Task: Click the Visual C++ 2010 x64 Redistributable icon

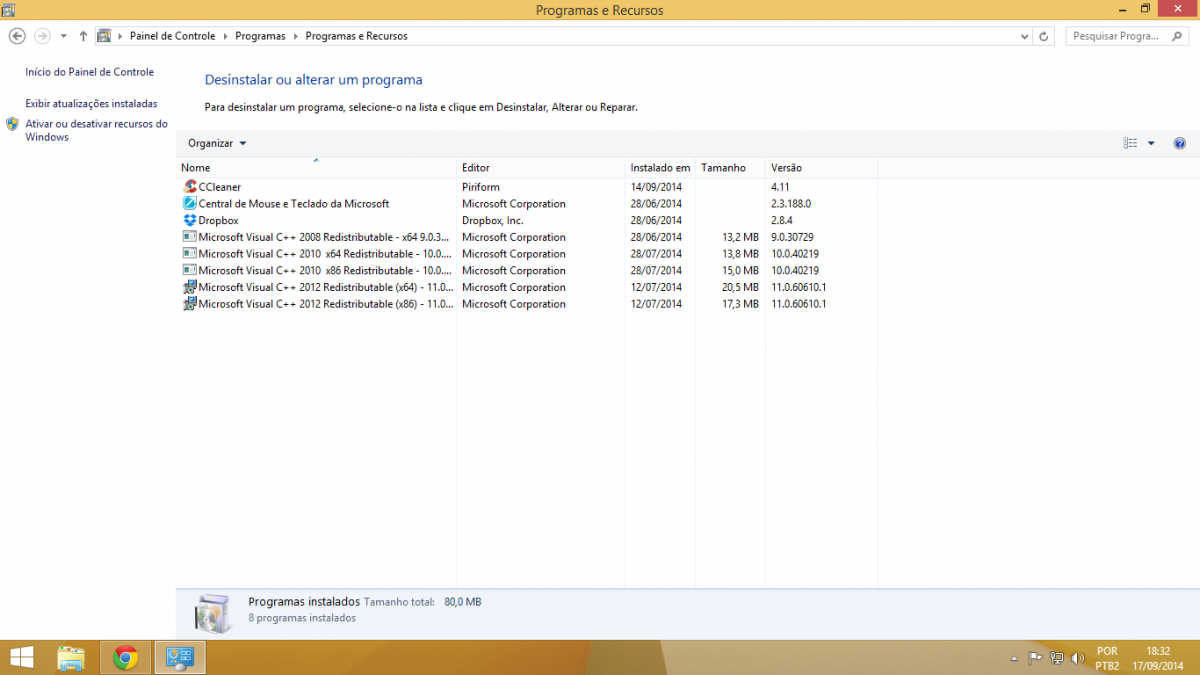Action: point(190,254)
